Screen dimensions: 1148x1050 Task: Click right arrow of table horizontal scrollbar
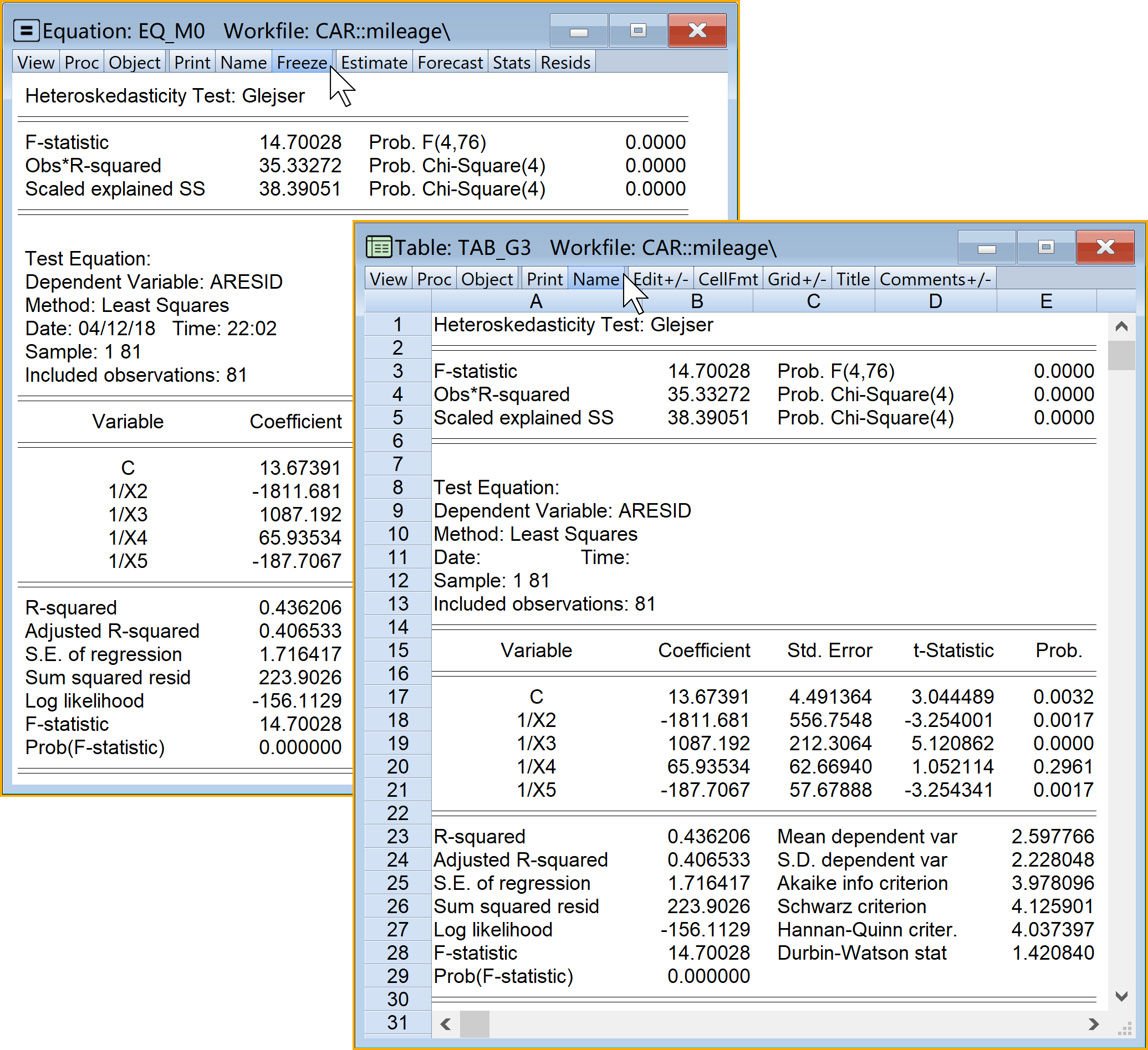(x=1093, y=1025)
